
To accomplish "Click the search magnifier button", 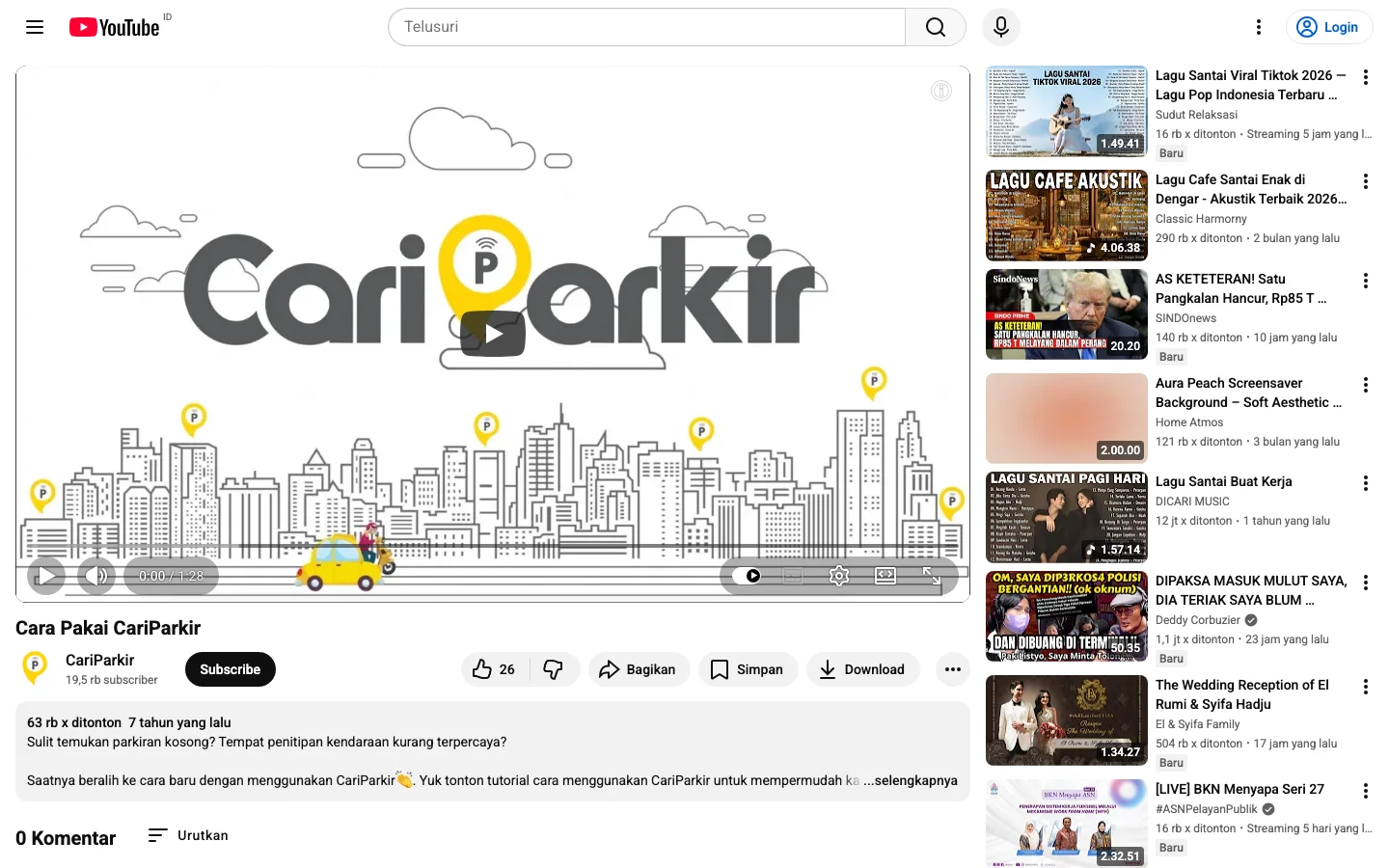I will (935, 27).
